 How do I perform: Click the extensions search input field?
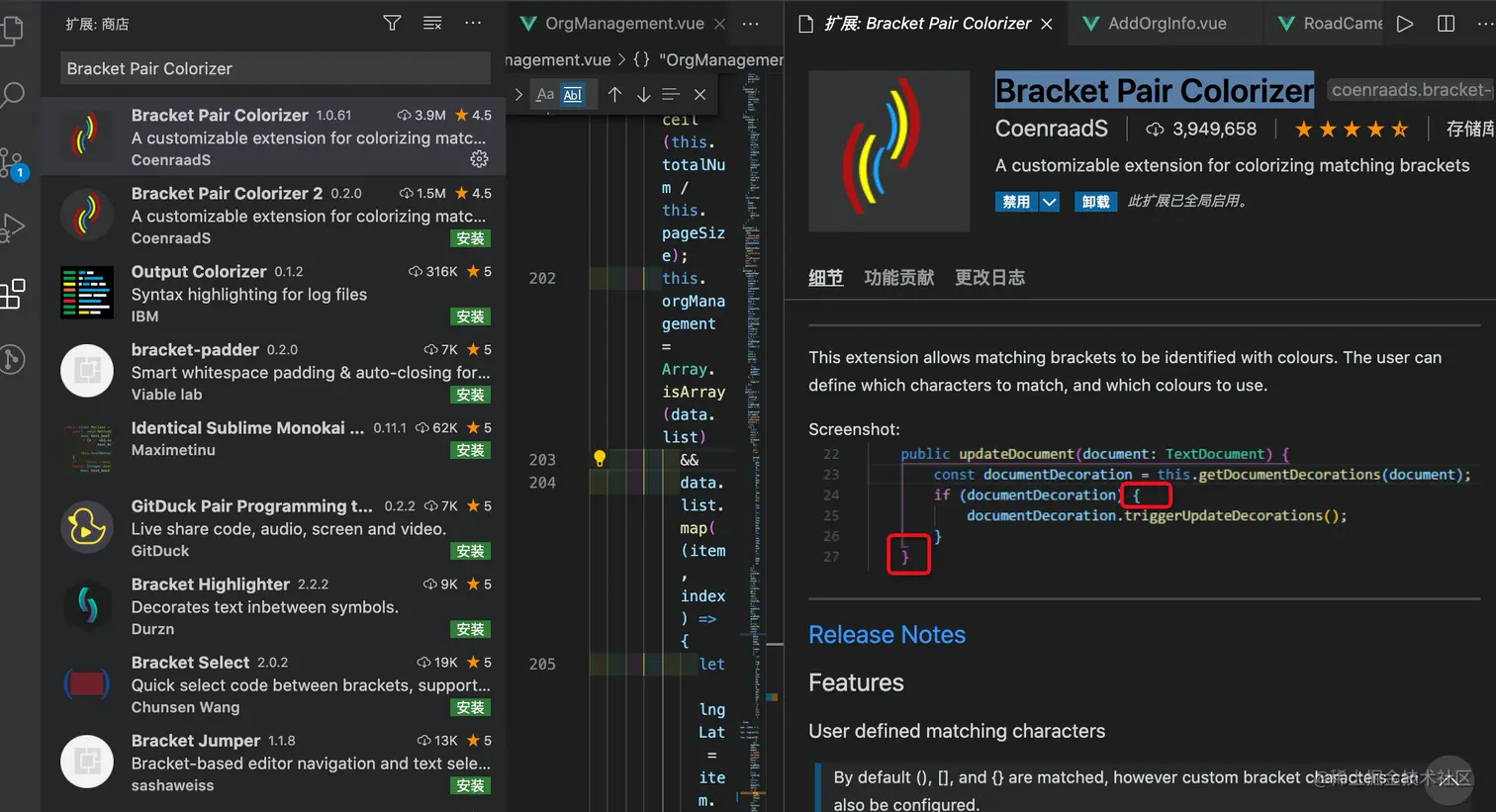click(275, 68)
